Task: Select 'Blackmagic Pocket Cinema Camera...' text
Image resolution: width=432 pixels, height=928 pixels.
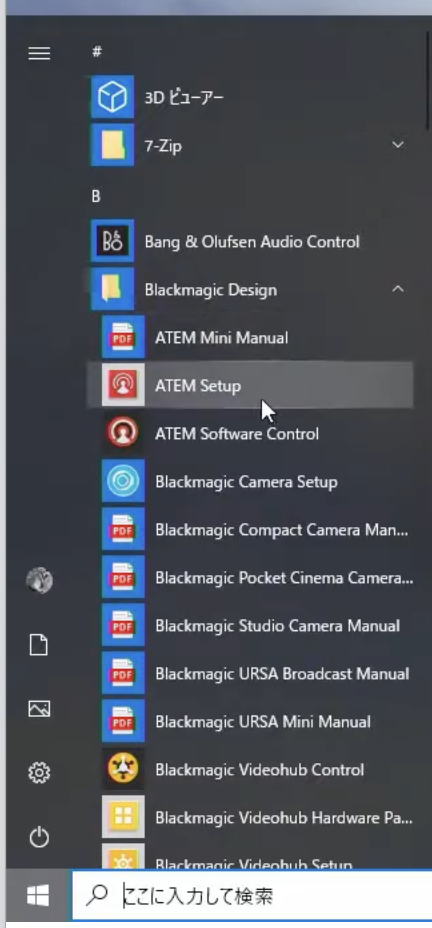Action: [284, 578]
